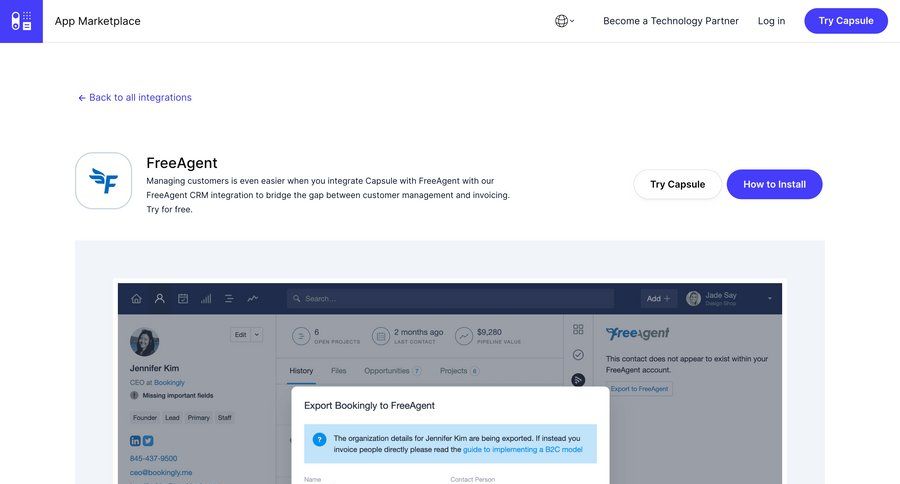This screenshot has width=900, height=484.
Task: Click the LinkedIn icon under Jennifer Kim
Action: point(135,440)
